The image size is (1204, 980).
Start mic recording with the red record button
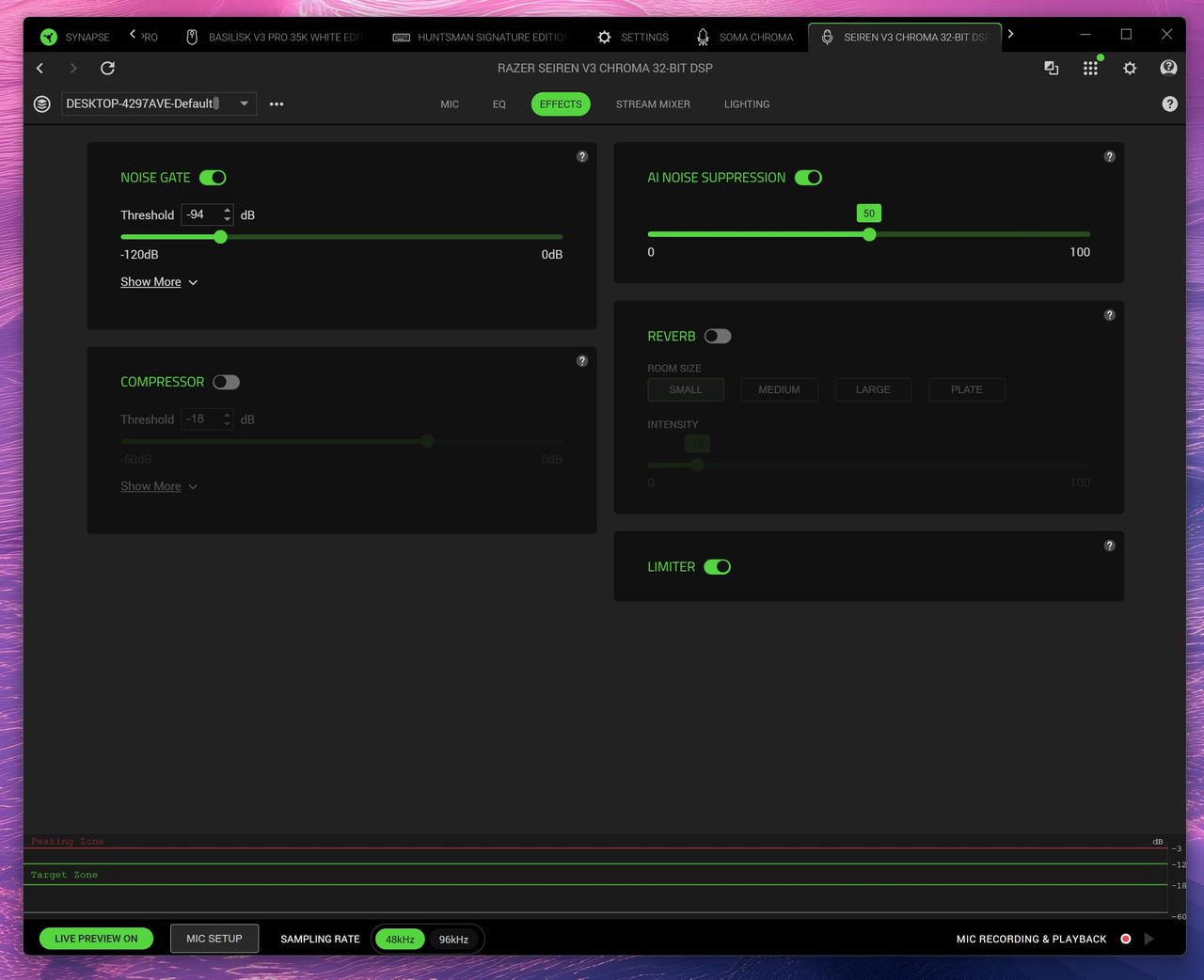click(x=1125, y=939)
